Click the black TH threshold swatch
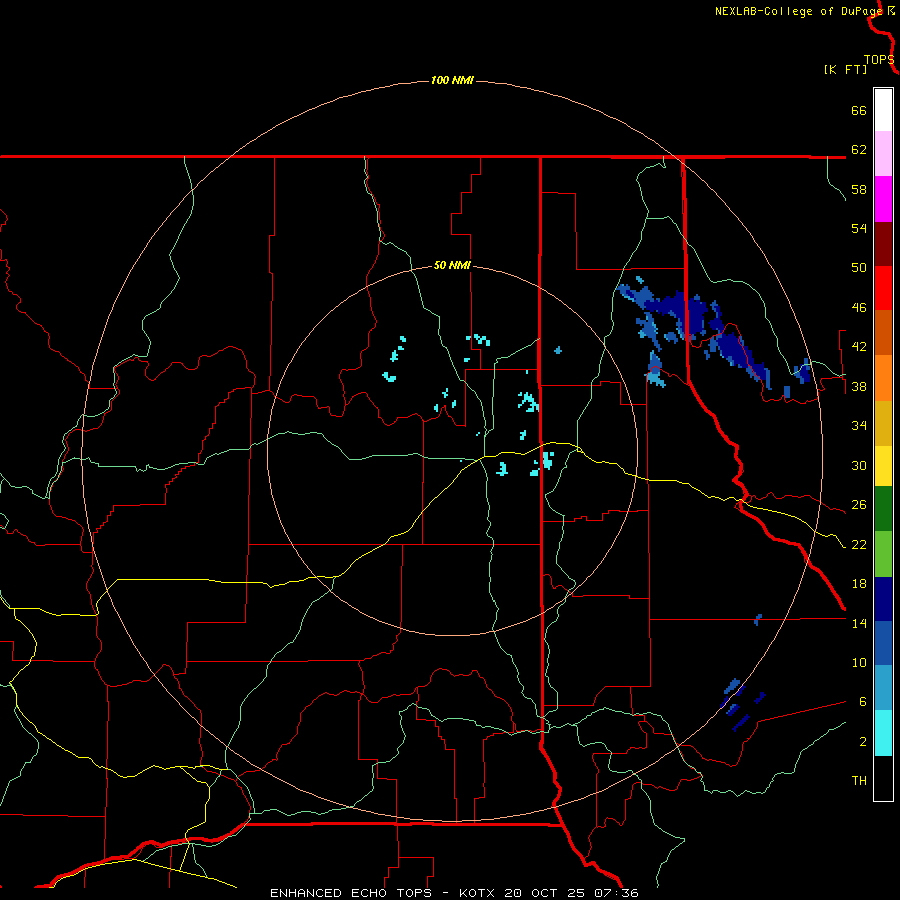The image size is (900, 900). tap(883, 778)
